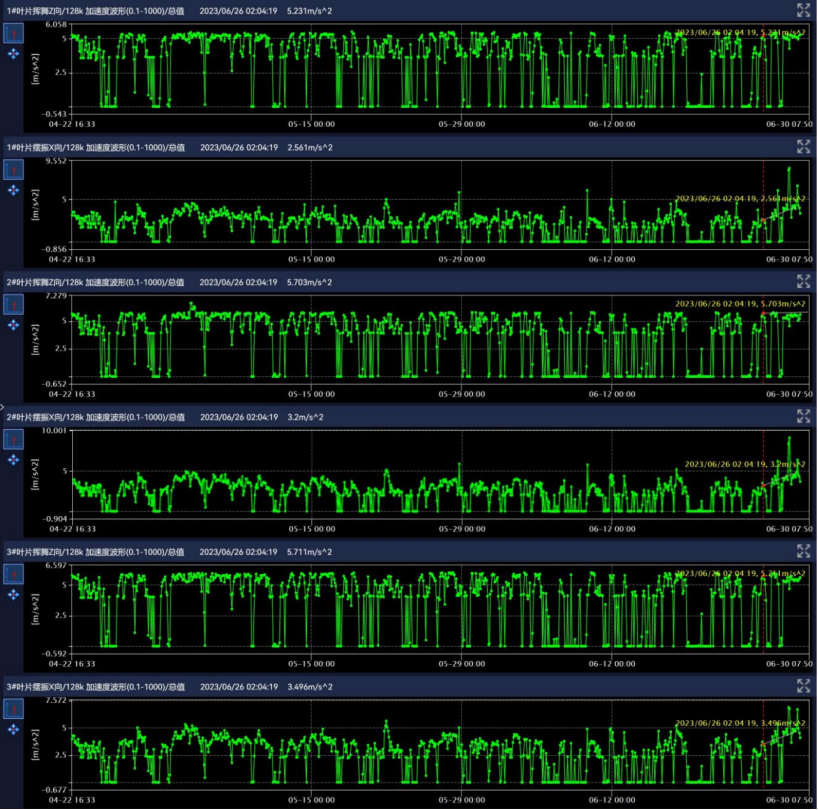
Task: Select the pan tool on 3#叶片挥舞Z向 chart
Action: 14,594
